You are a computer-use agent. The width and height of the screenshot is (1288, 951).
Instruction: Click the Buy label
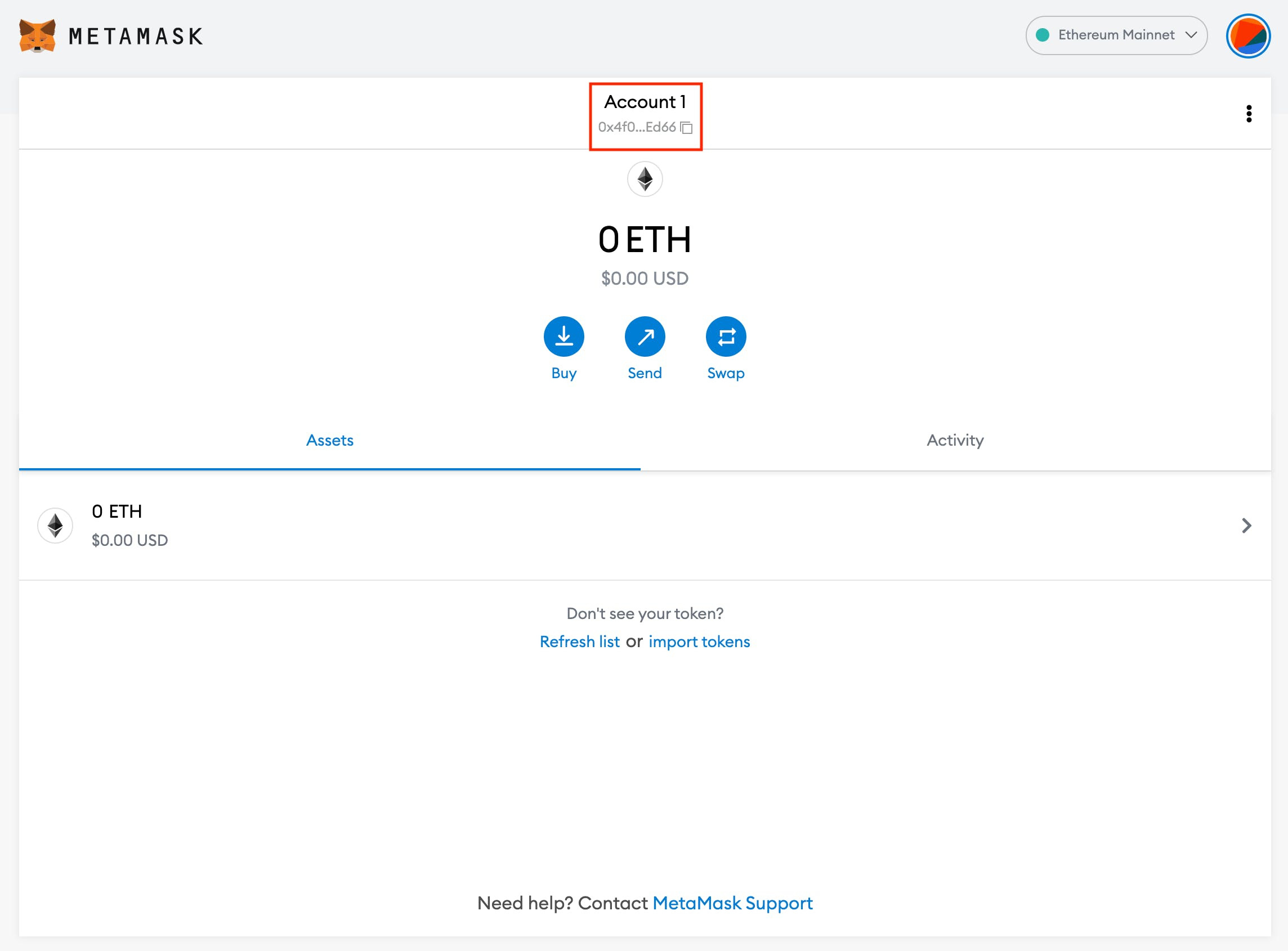click(563, 373)
